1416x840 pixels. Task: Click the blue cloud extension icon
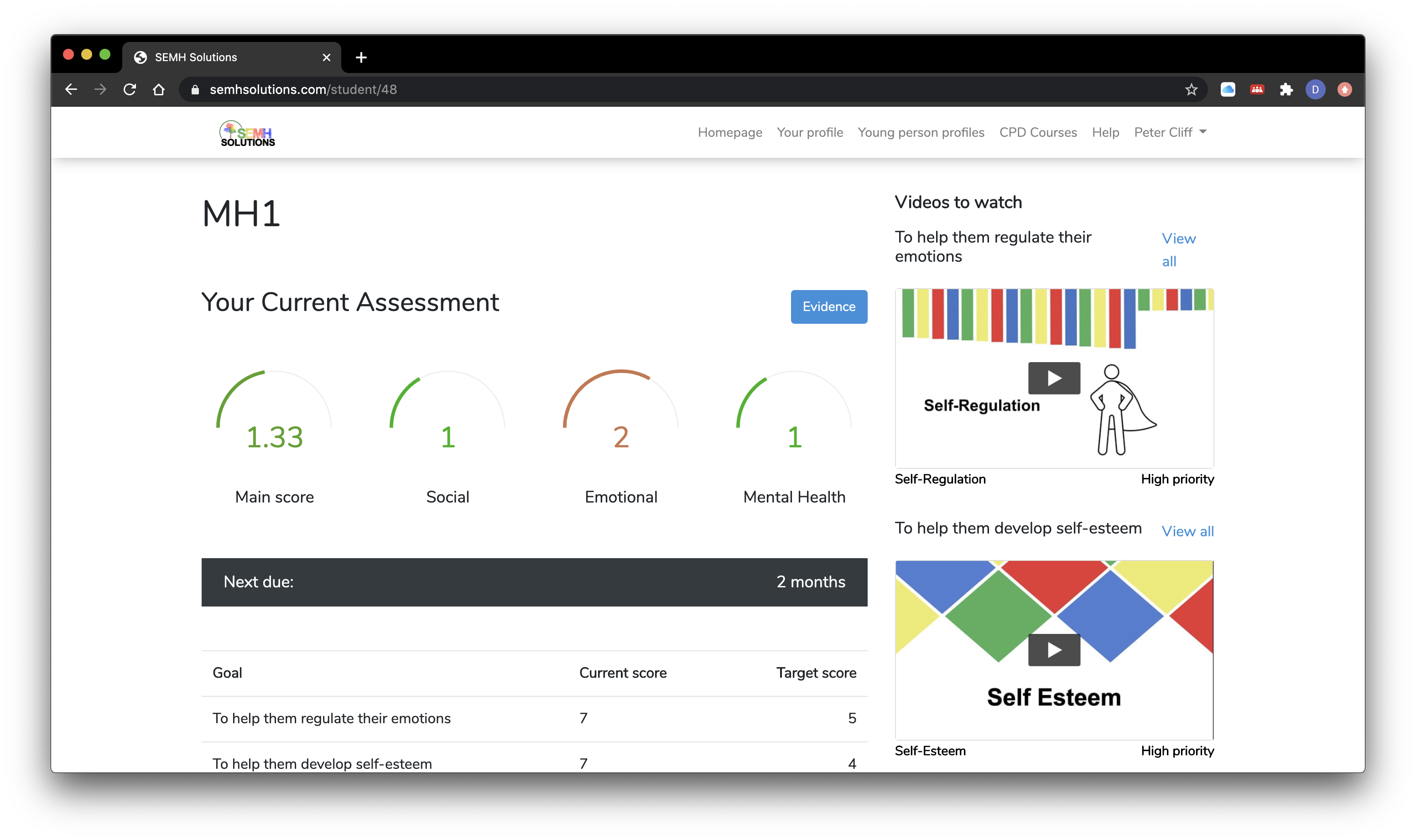pos(1228,89)
